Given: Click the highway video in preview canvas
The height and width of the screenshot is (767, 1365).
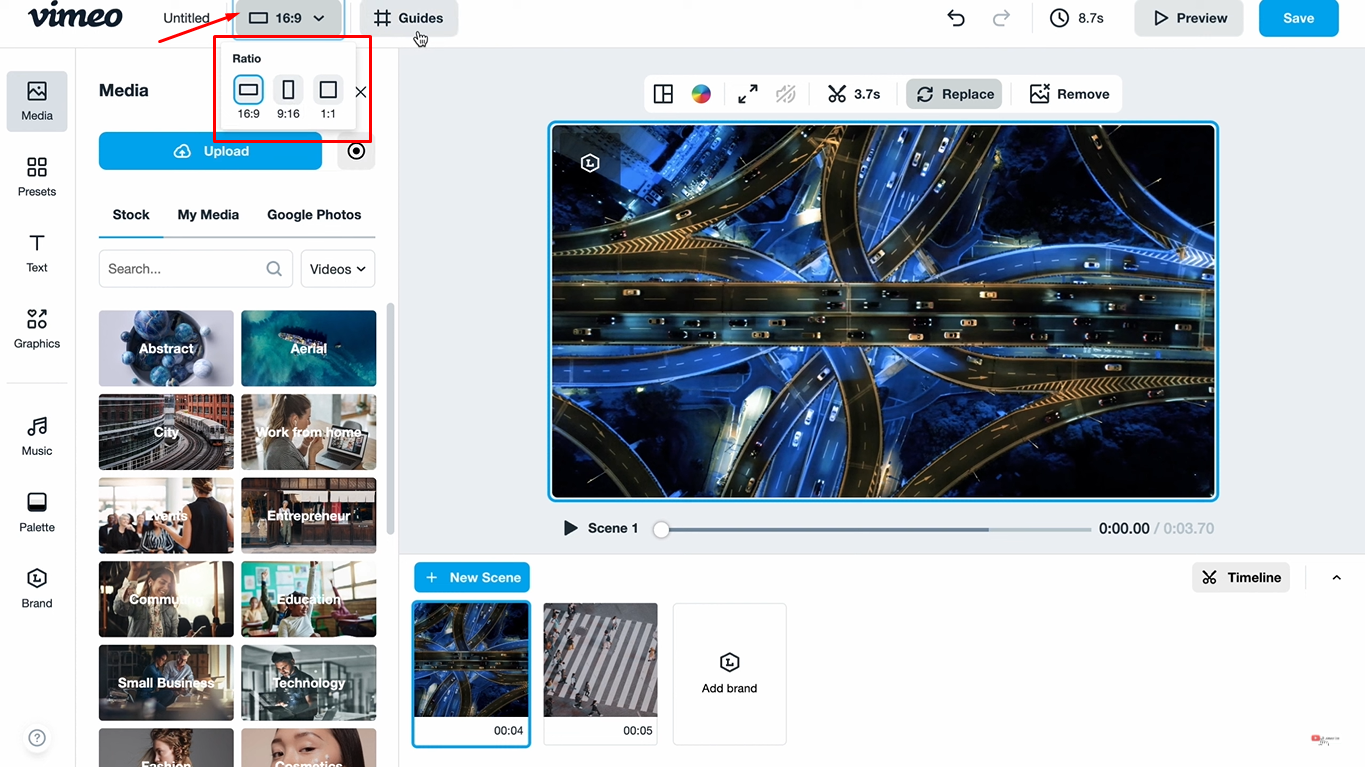Looking at the screenshot, I should [x=883, y=311].
